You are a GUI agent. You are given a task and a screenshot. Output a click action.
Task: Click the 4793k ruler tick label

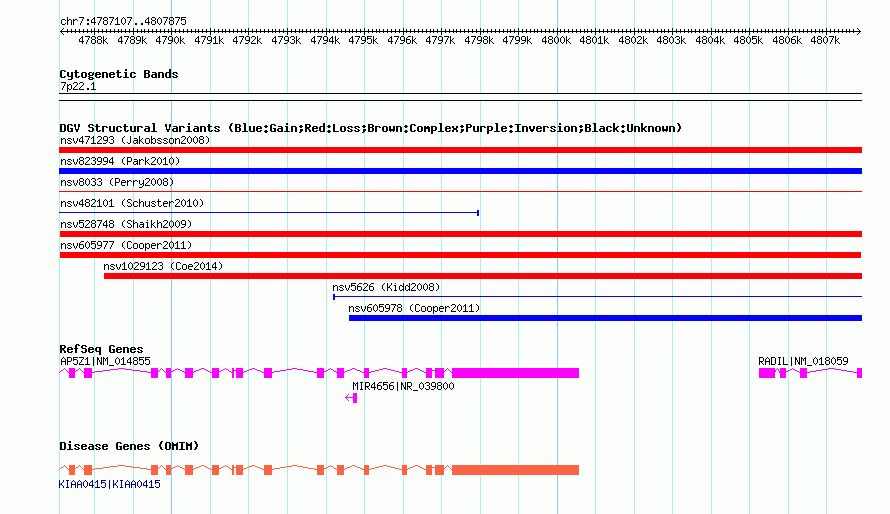point(286,40)
